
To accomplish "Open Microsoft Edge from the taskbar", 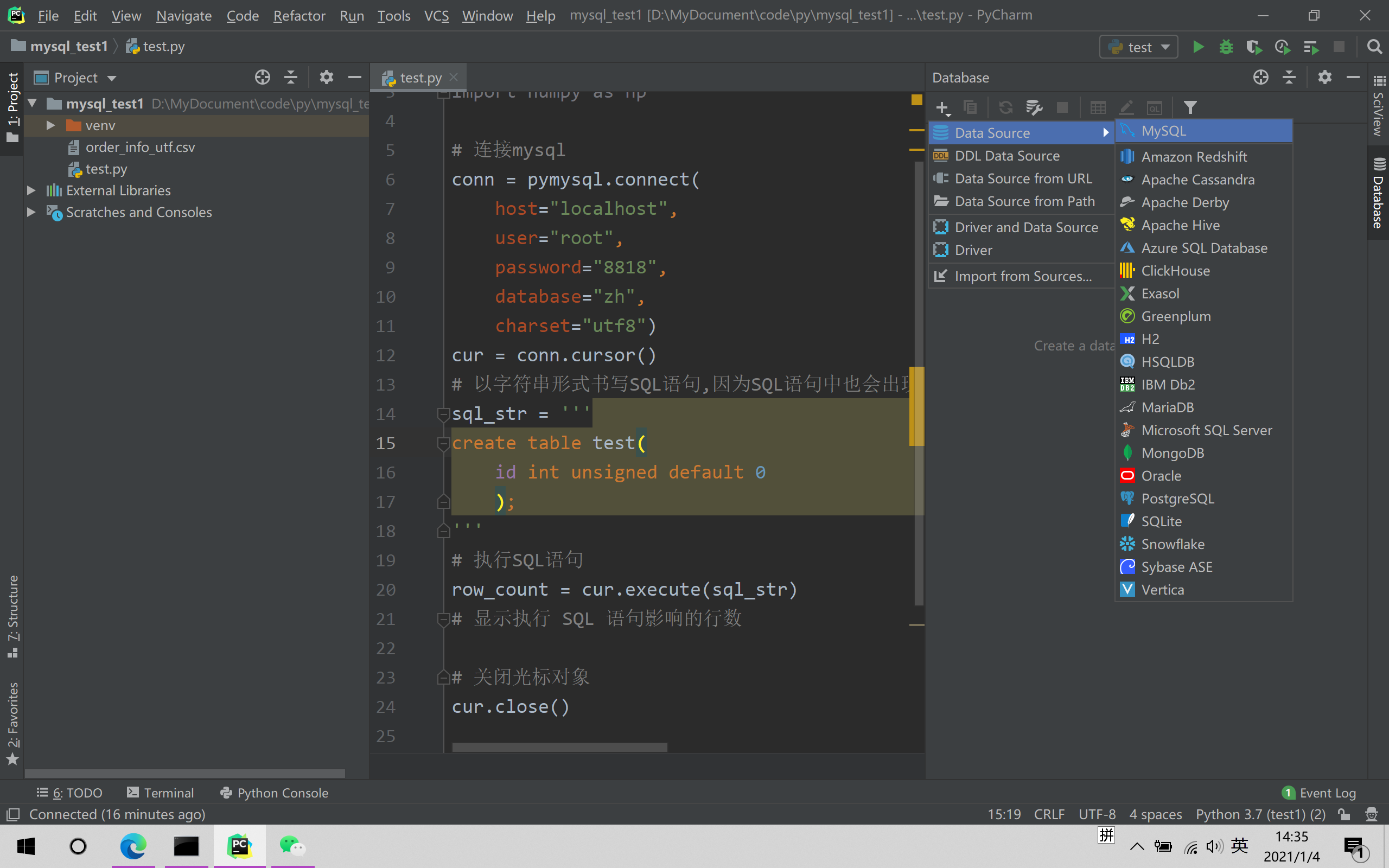I will pyautogui.click(x=133, y=846).
